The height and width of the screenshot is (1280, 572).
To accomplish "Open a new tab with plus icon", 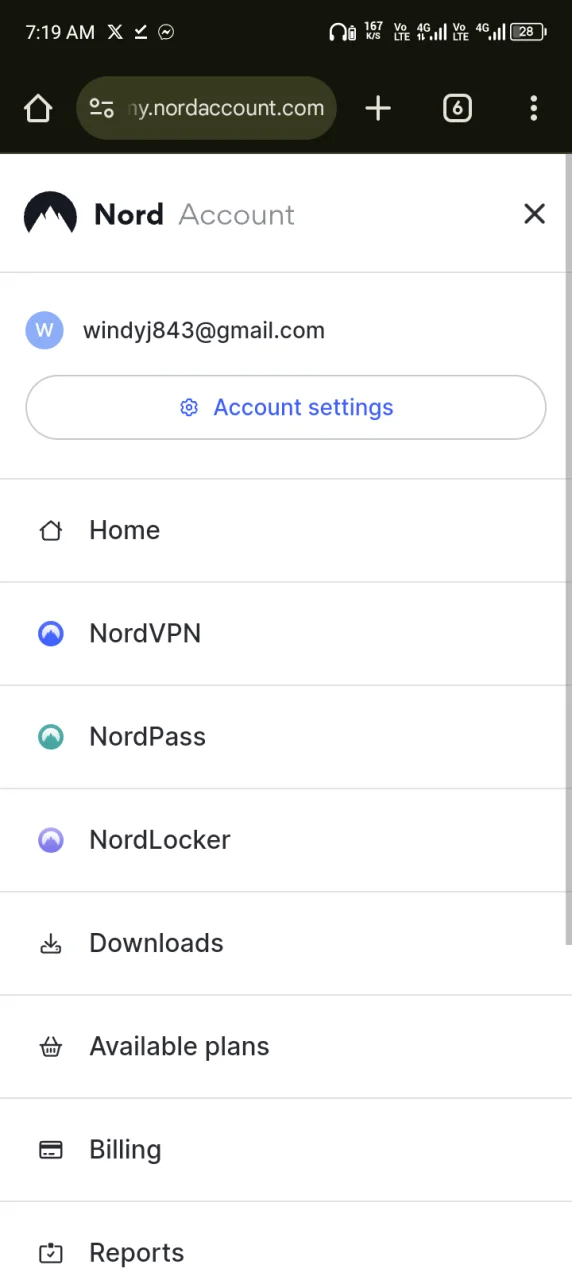I will (378, 108).
